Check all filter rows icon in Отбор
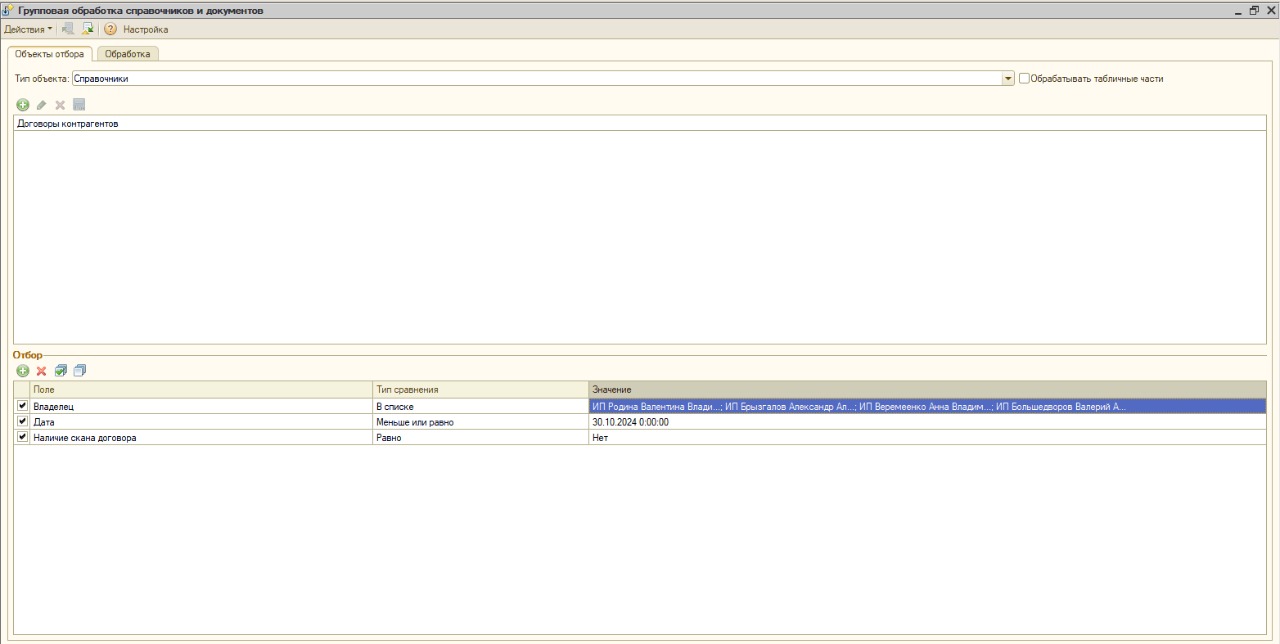The image size is (1280, 644). (x=61, y=371)
